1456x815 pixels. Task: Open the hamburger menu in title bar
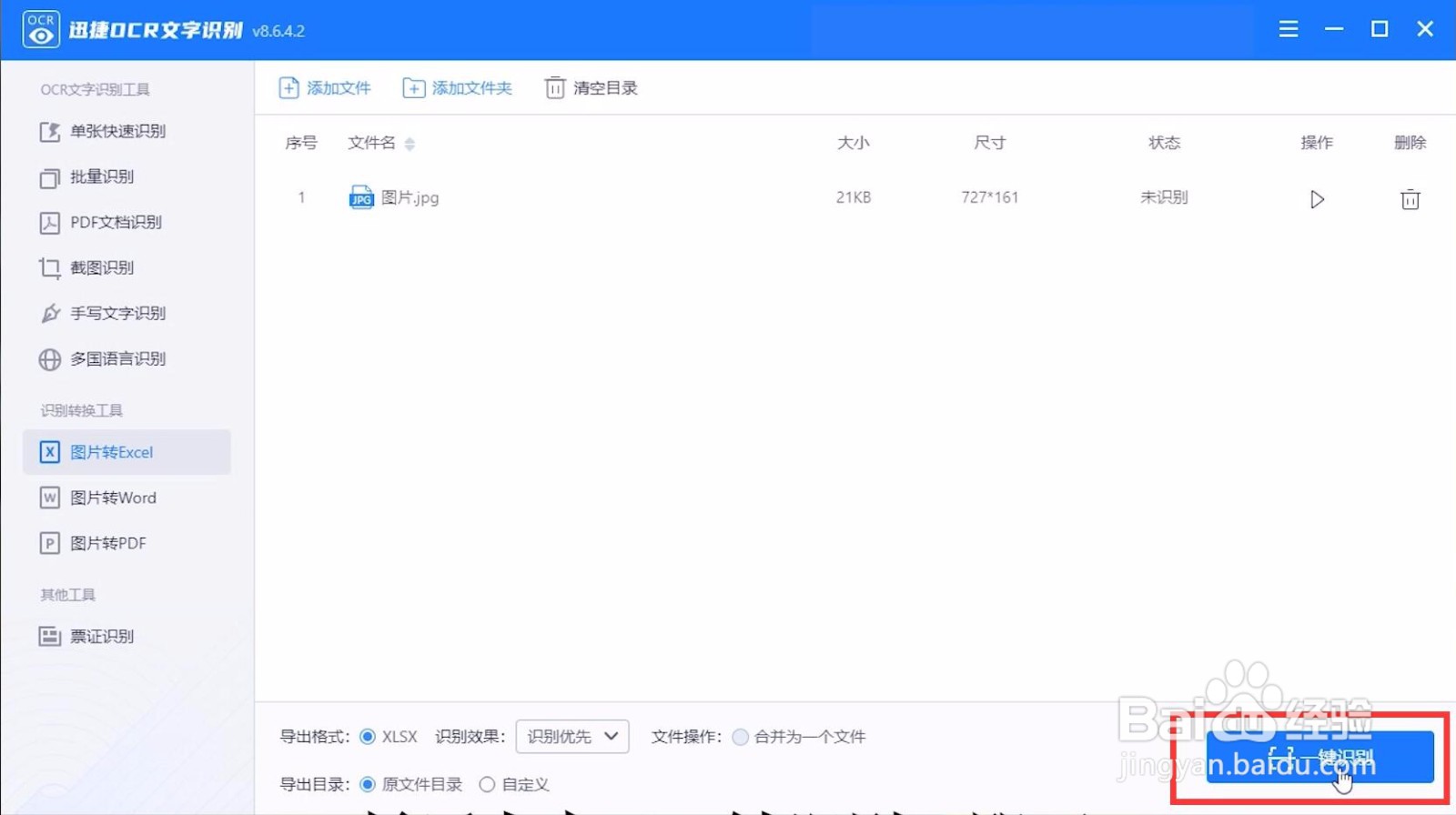[1288, 29]
